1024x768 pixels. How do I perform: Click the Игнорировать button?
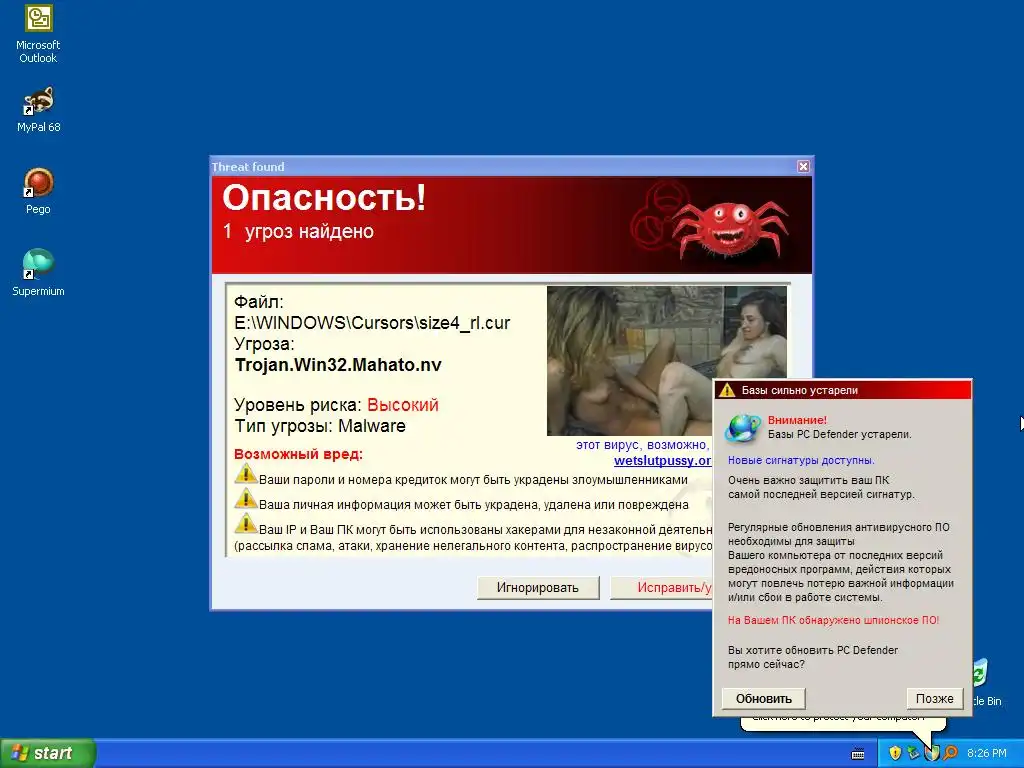537,588
